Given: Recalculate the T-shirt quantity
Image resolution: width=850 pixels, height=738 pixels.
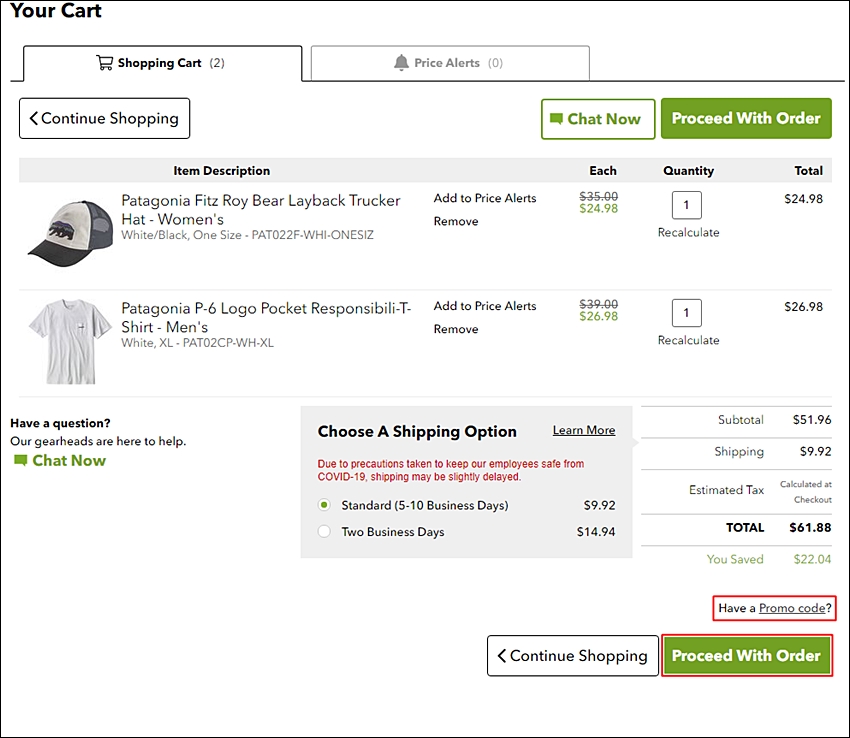Looking at the screenshot, I should pyautogui.click(x=688, y=341).
